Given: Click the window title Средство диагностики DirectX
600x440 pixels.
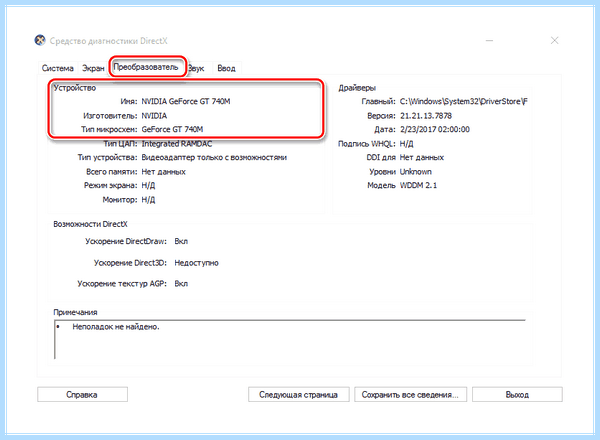Looking at the screenshot, I should pos(108,41).
